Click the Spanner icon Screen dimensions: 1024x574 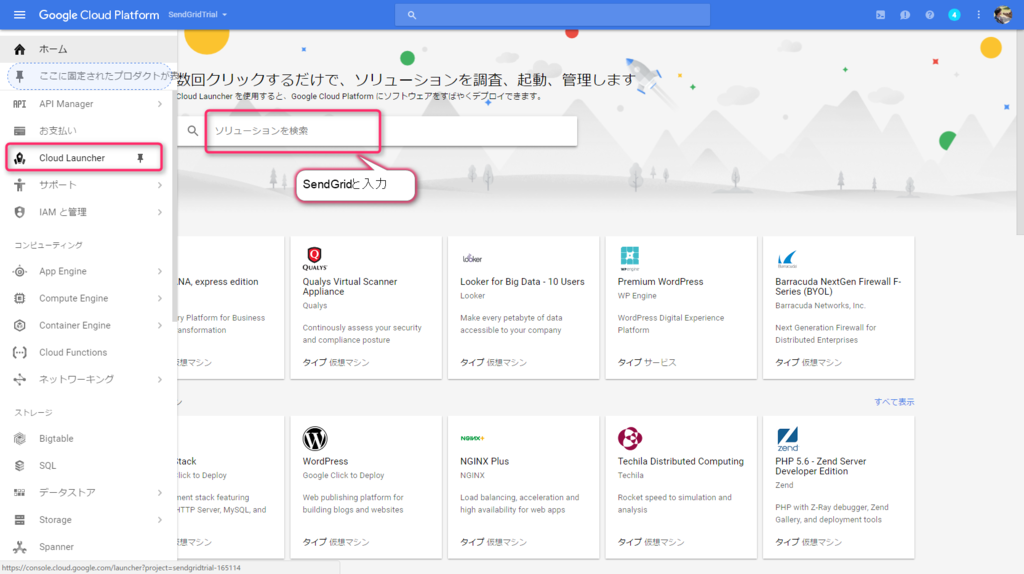pyautogui.click(x=20, y=547)
